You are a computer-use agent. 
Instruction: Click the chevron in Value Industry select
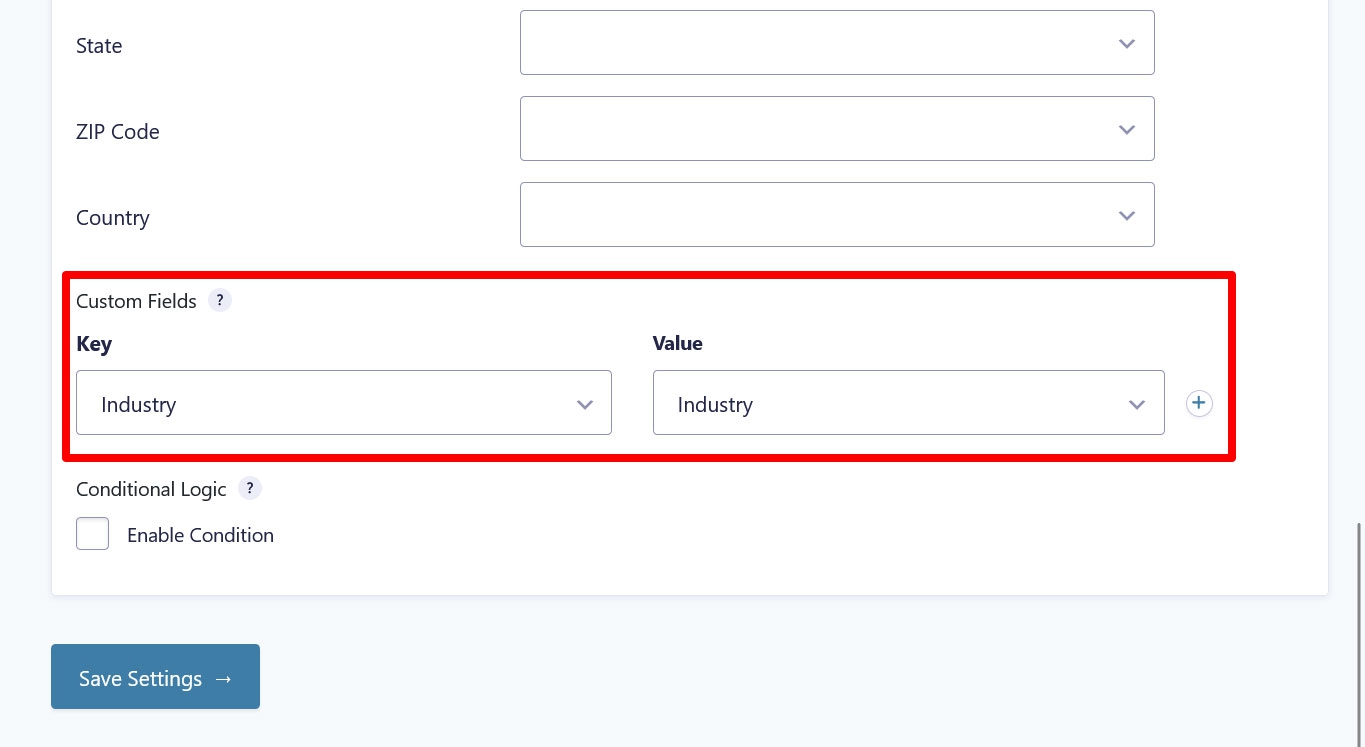(1137, 405)
